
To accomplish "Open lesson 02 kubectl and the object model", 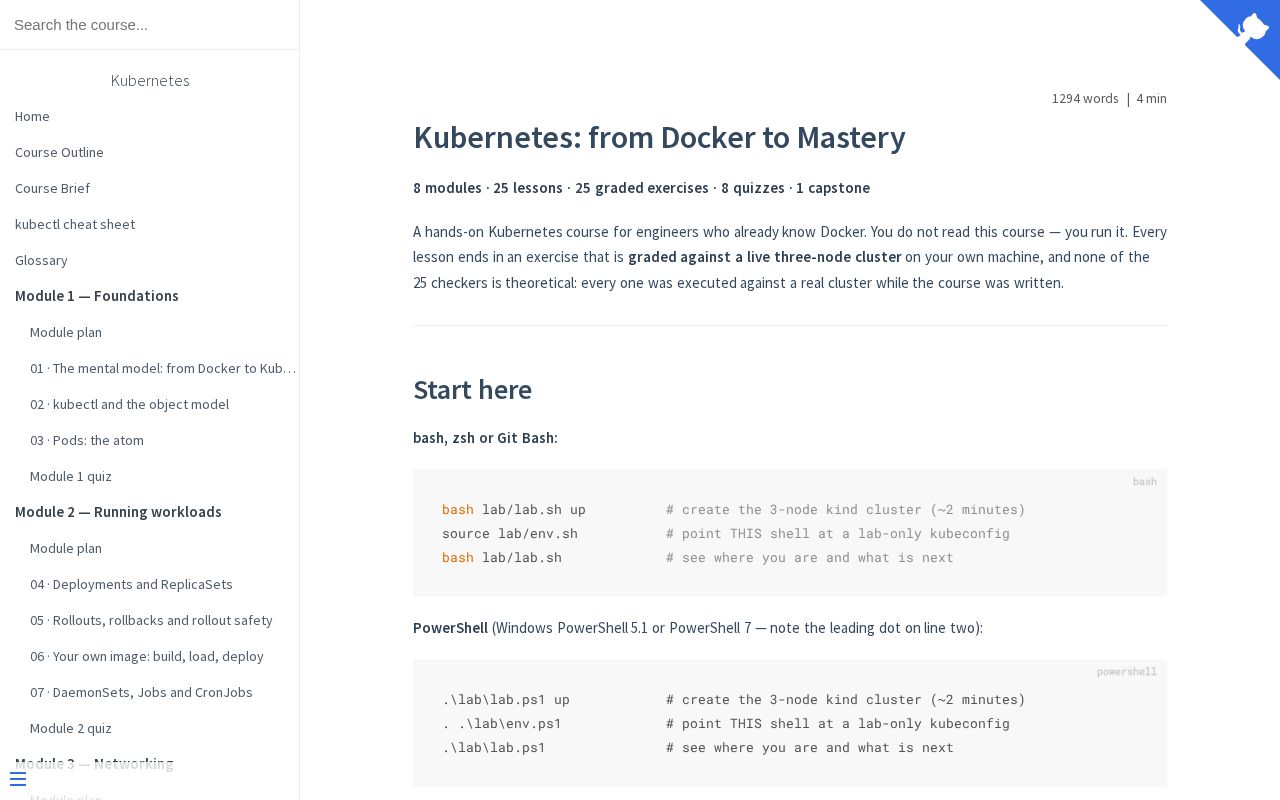I will point(129,404).
